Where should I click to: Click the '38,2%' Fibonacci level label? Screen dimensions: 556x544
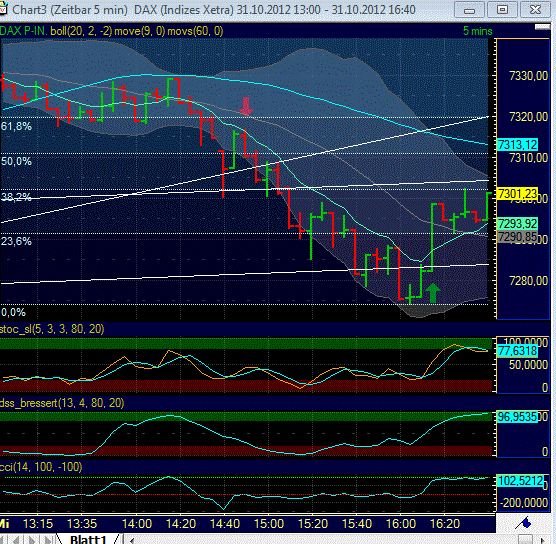16,197
